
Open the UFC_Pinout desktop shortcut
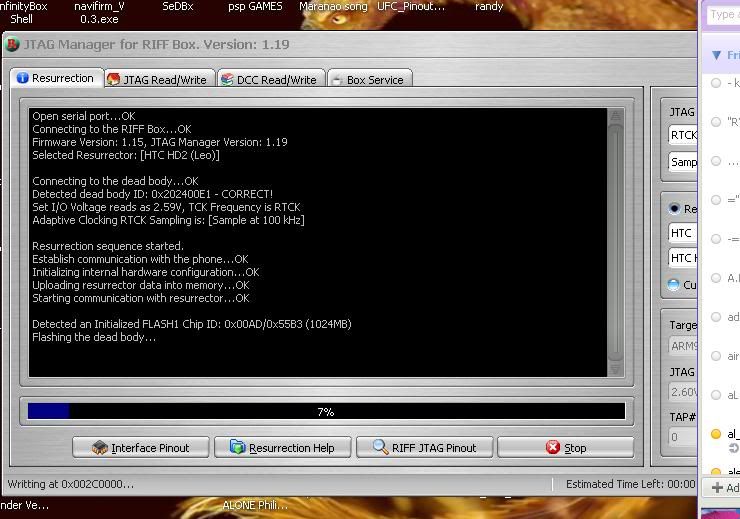(x=411, y=7)
